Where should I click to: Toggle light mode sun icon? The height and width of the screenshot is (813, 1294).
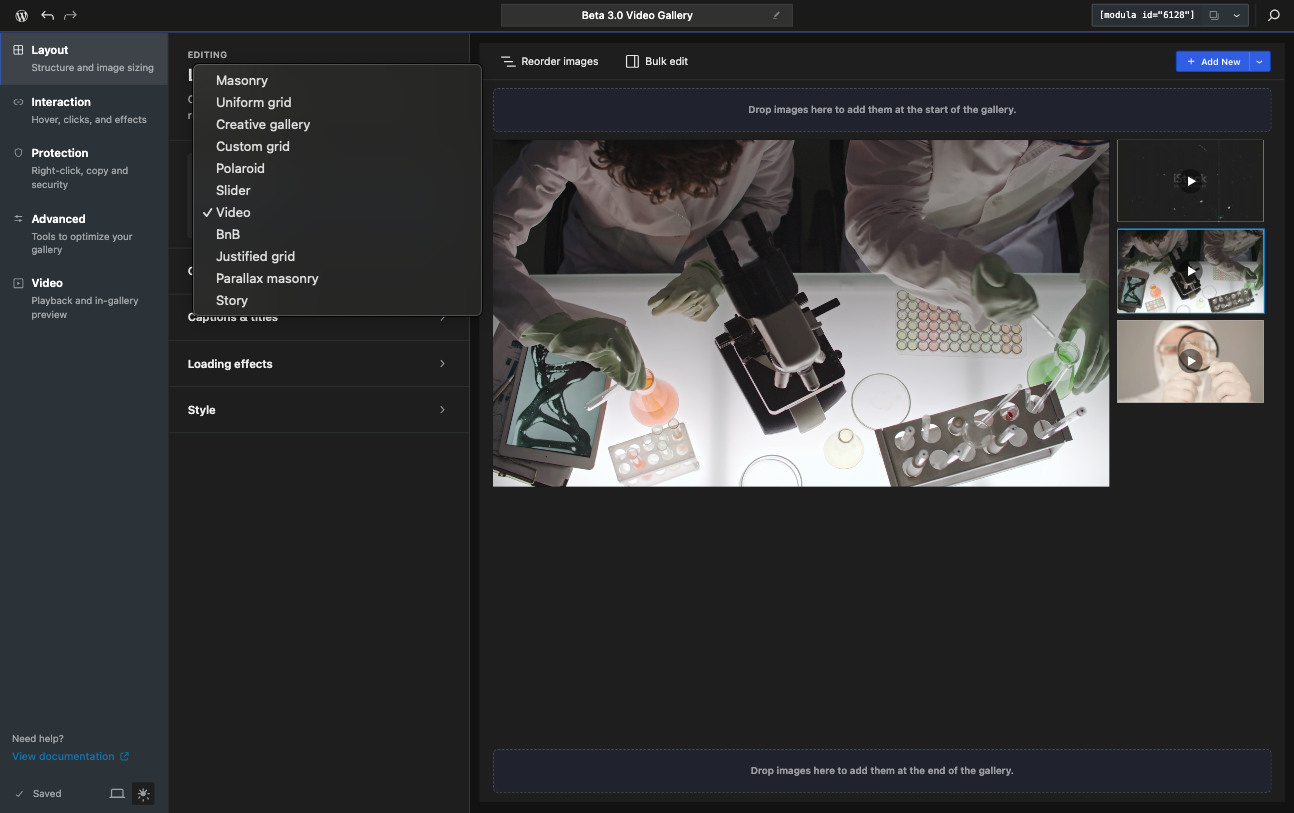click(x=144, y=794)
